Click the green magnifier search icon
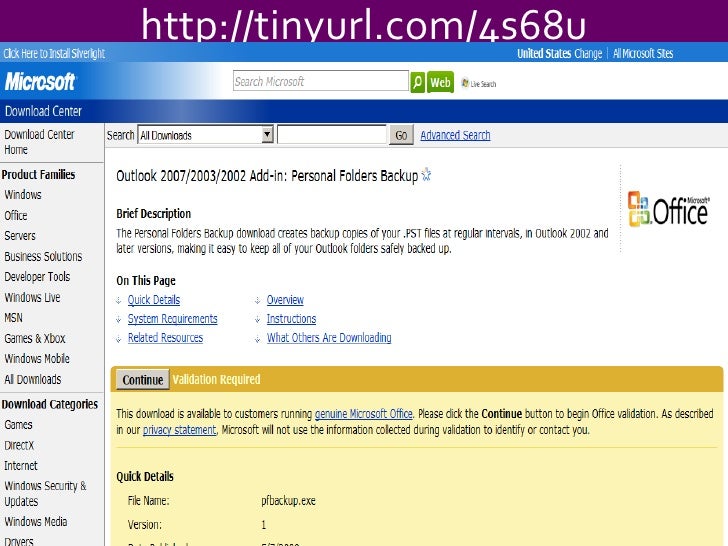 [x=417, y=82]
